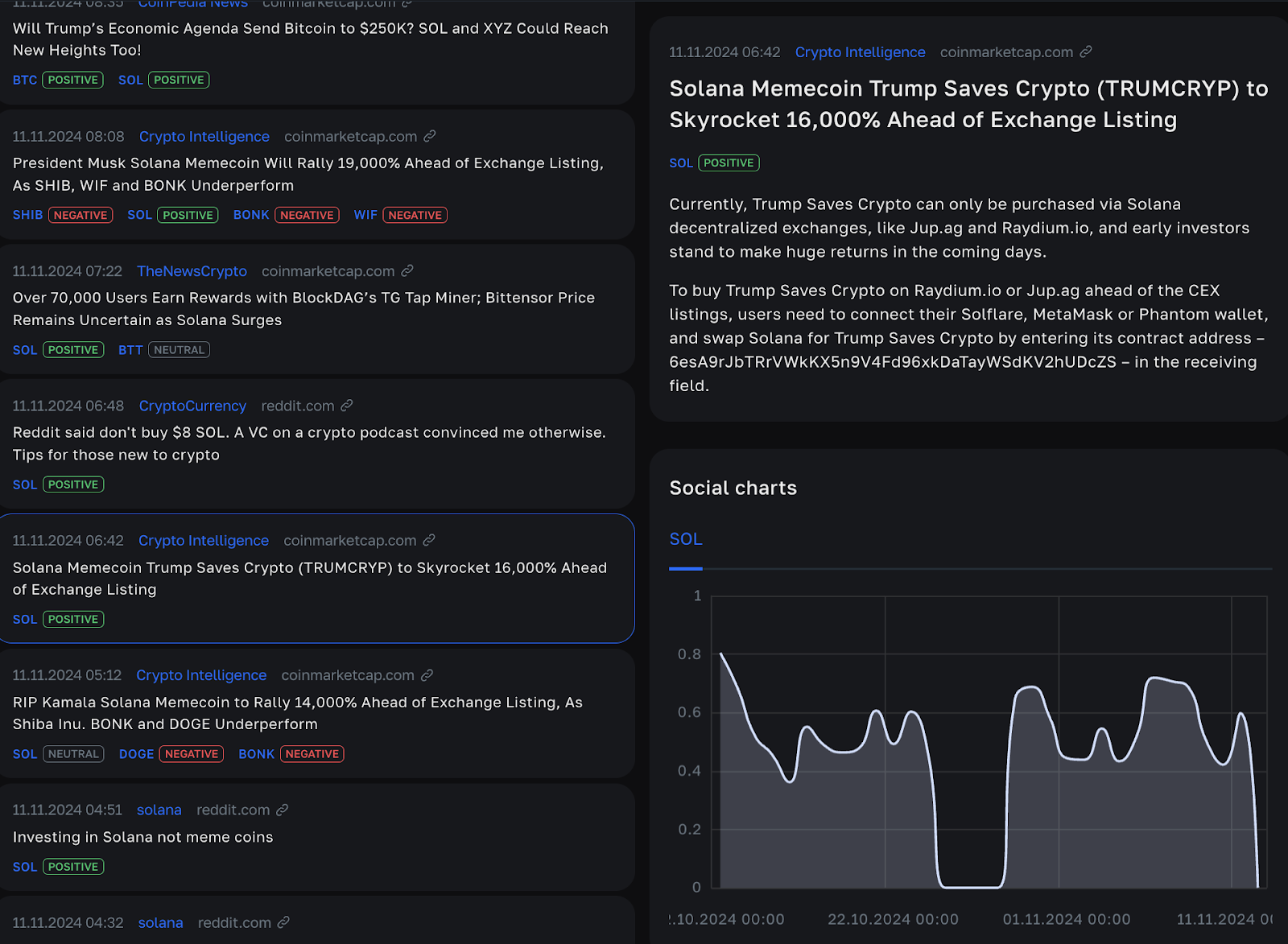
Task: Click link icon beside President Musk article source
Action: click(x=430, y=136)
